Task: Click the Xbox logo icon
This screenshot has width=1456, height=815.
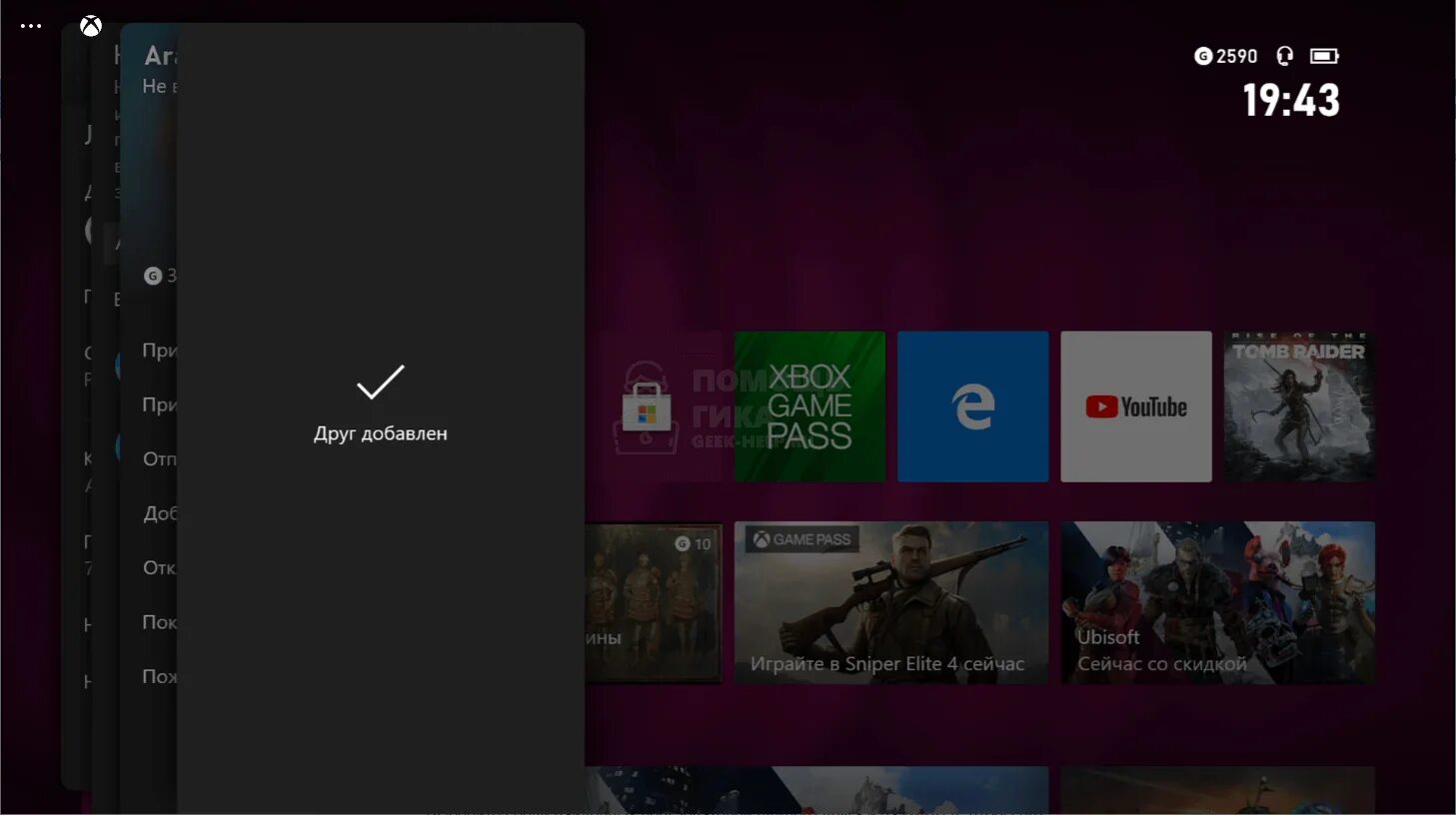Action: click(x=91, y=26)
